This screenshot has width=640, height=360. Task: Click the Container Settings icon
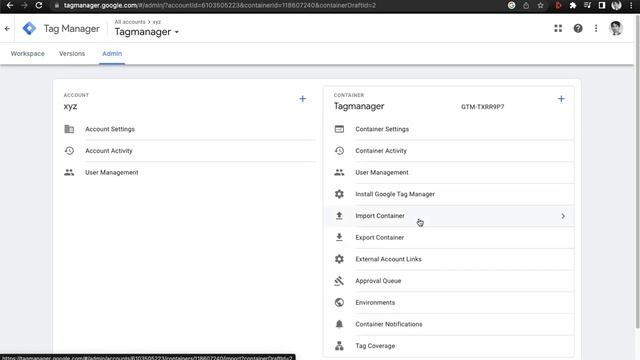[x=339, y=129]
